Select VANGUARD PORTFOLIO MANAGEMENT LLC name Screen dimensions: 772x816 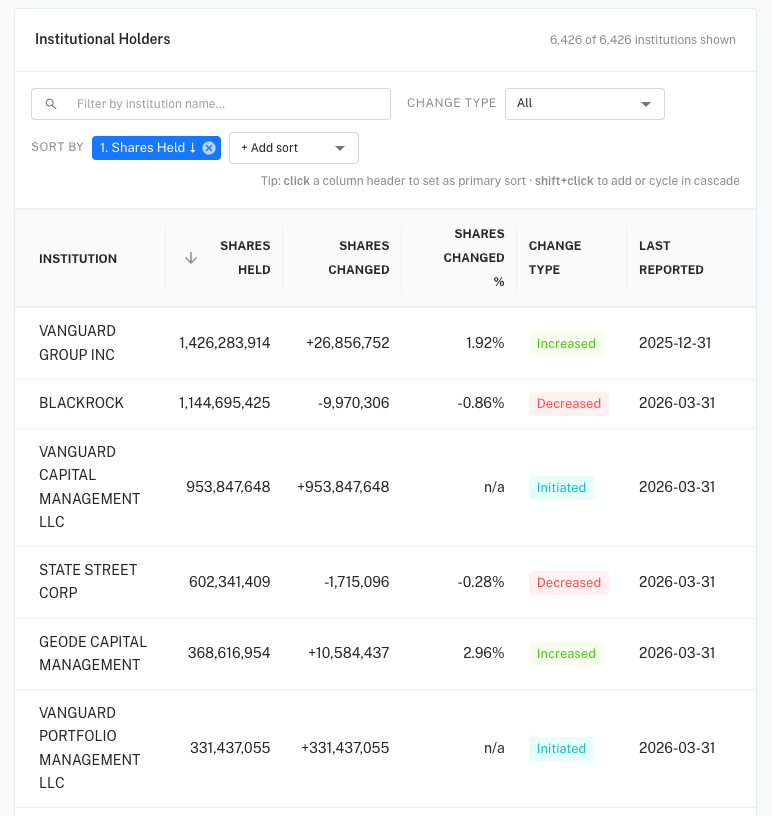coord(90,748)
